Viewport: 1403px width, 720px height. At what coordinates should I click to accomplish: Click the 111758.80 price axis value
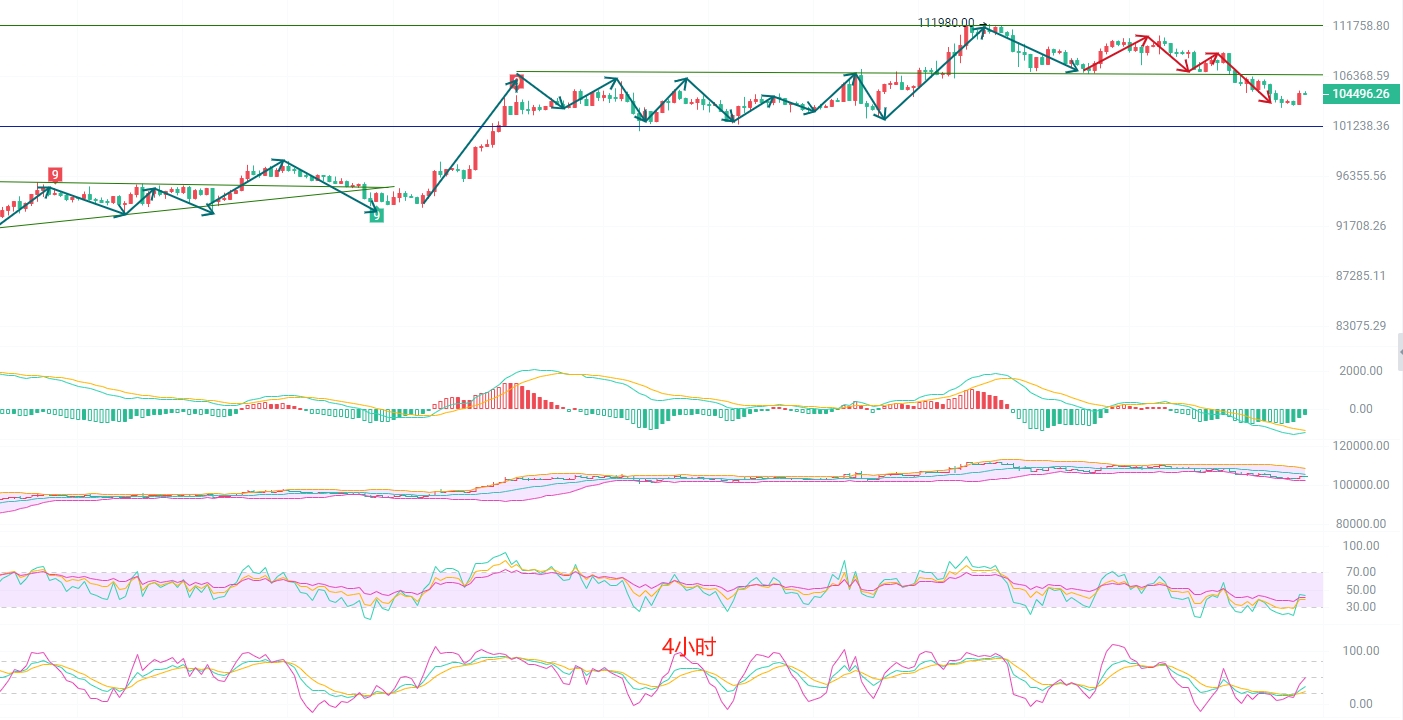(x=1361, y=26)
